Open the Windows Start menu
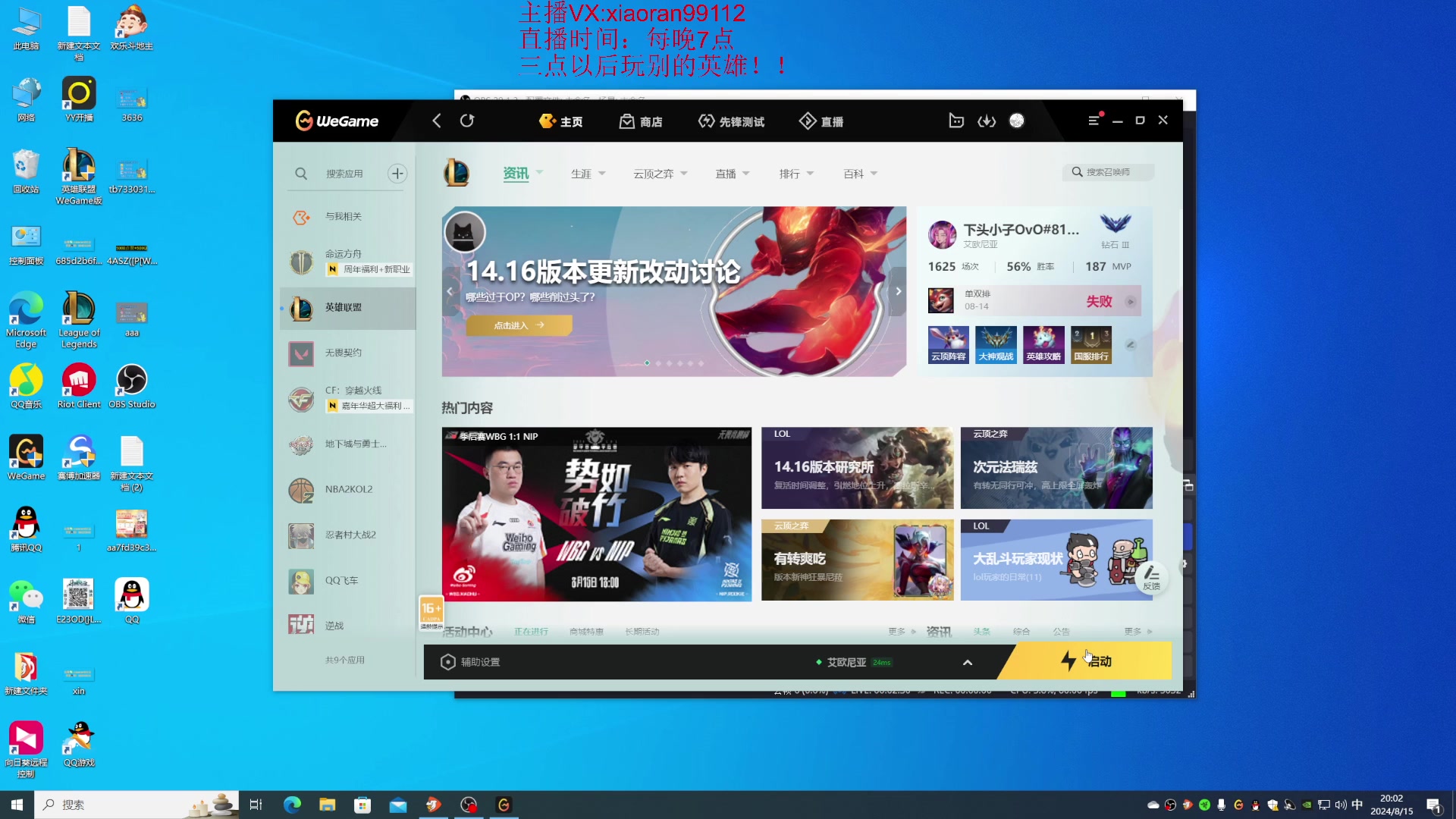 17,805
